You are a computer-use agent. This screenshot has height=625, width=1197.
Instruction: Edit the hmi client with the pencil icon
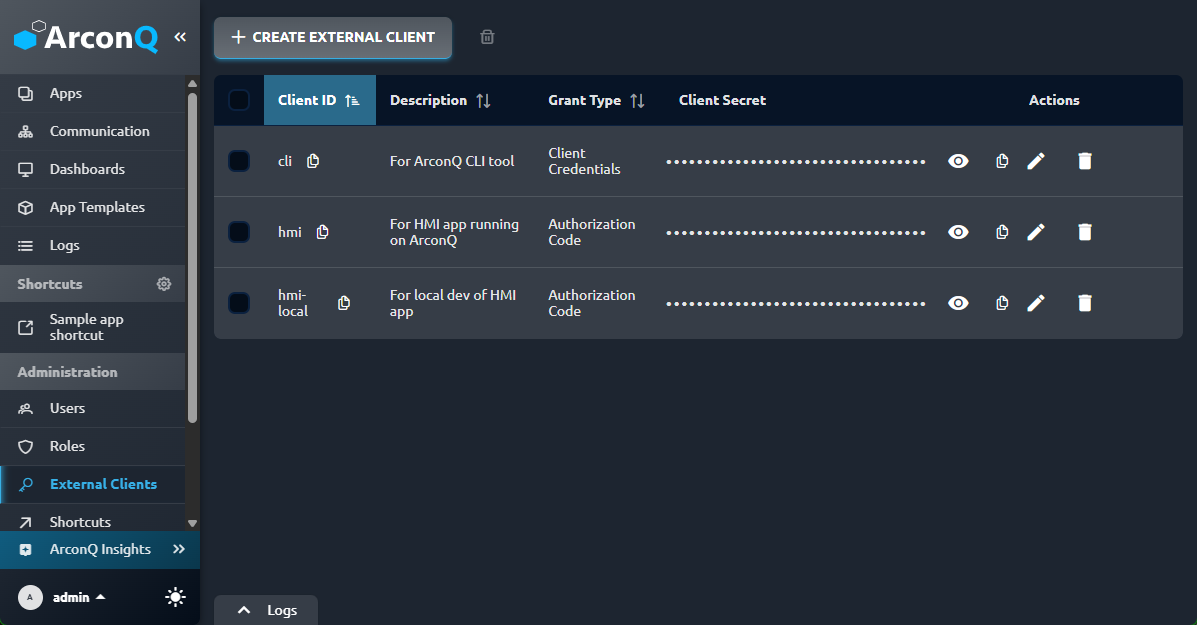(x=1036, y=232)
